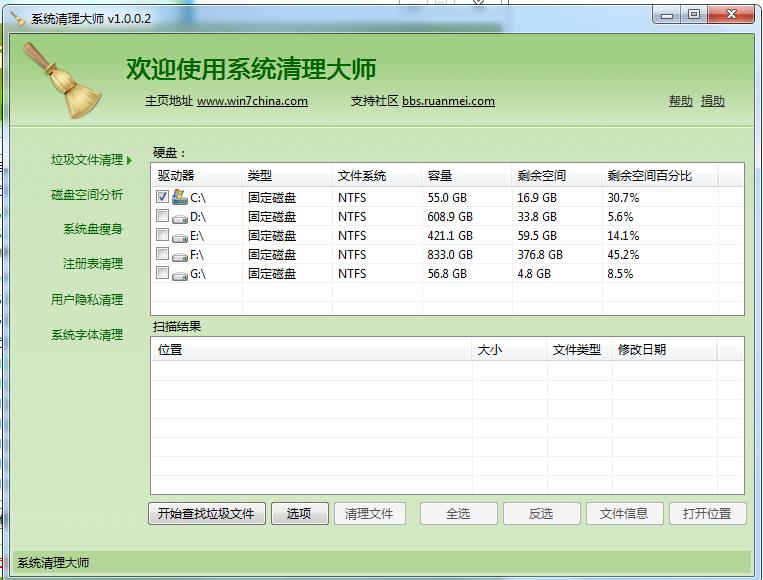Check the D:\ drive checkbox
This screenshot has width=763, height=580.
162,215
